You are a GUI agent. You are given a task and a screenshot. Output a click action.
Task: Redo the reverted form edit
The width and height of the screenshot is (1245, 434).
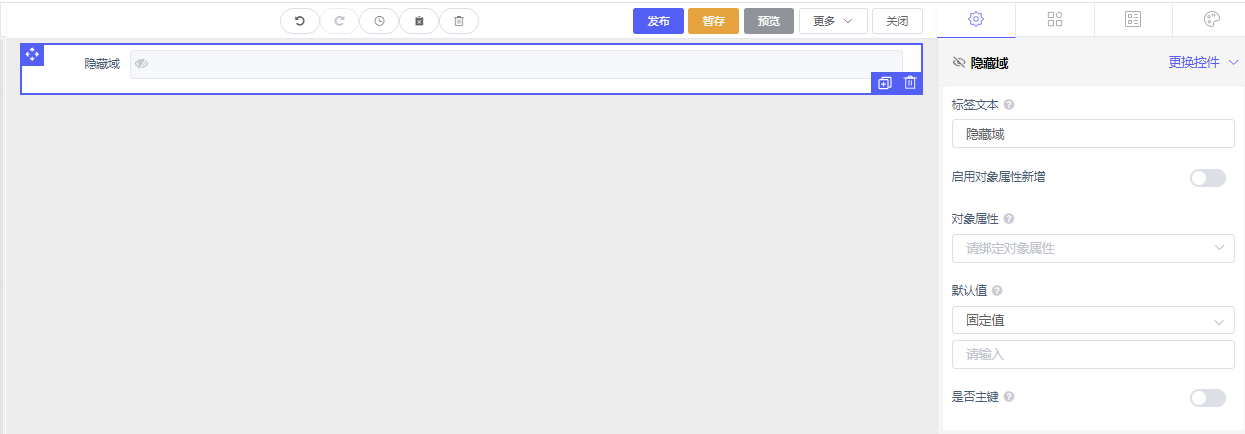[339, 21]
